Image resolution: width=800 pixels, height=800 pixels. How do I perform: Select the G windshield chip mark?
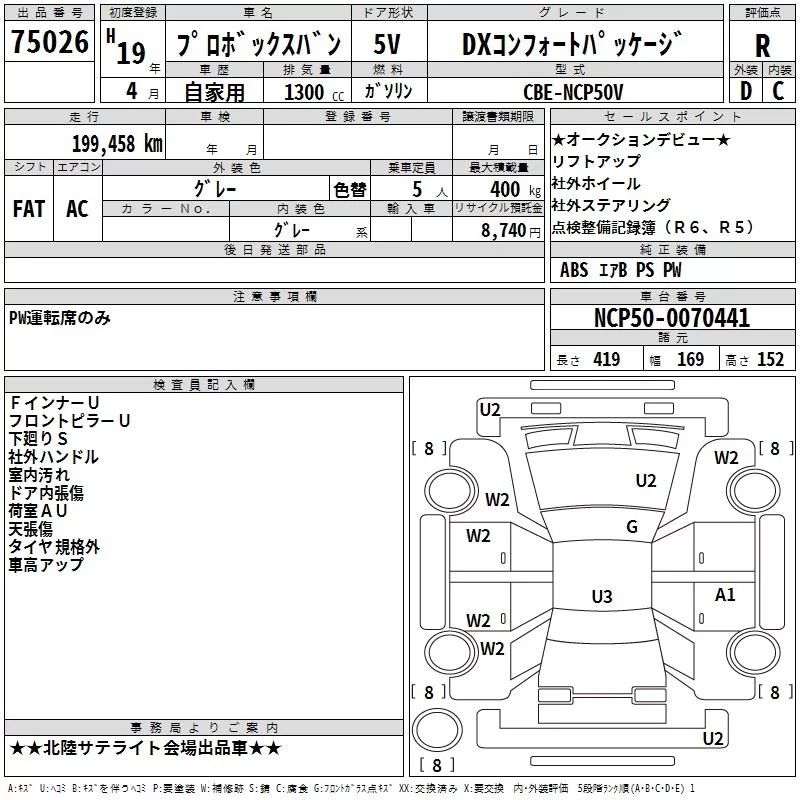tap(632, 527)
